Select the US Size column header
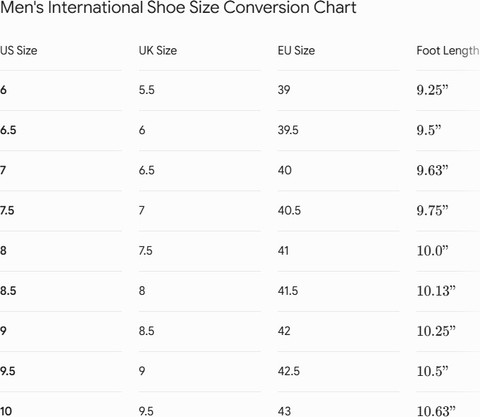 tap(19, 51)
